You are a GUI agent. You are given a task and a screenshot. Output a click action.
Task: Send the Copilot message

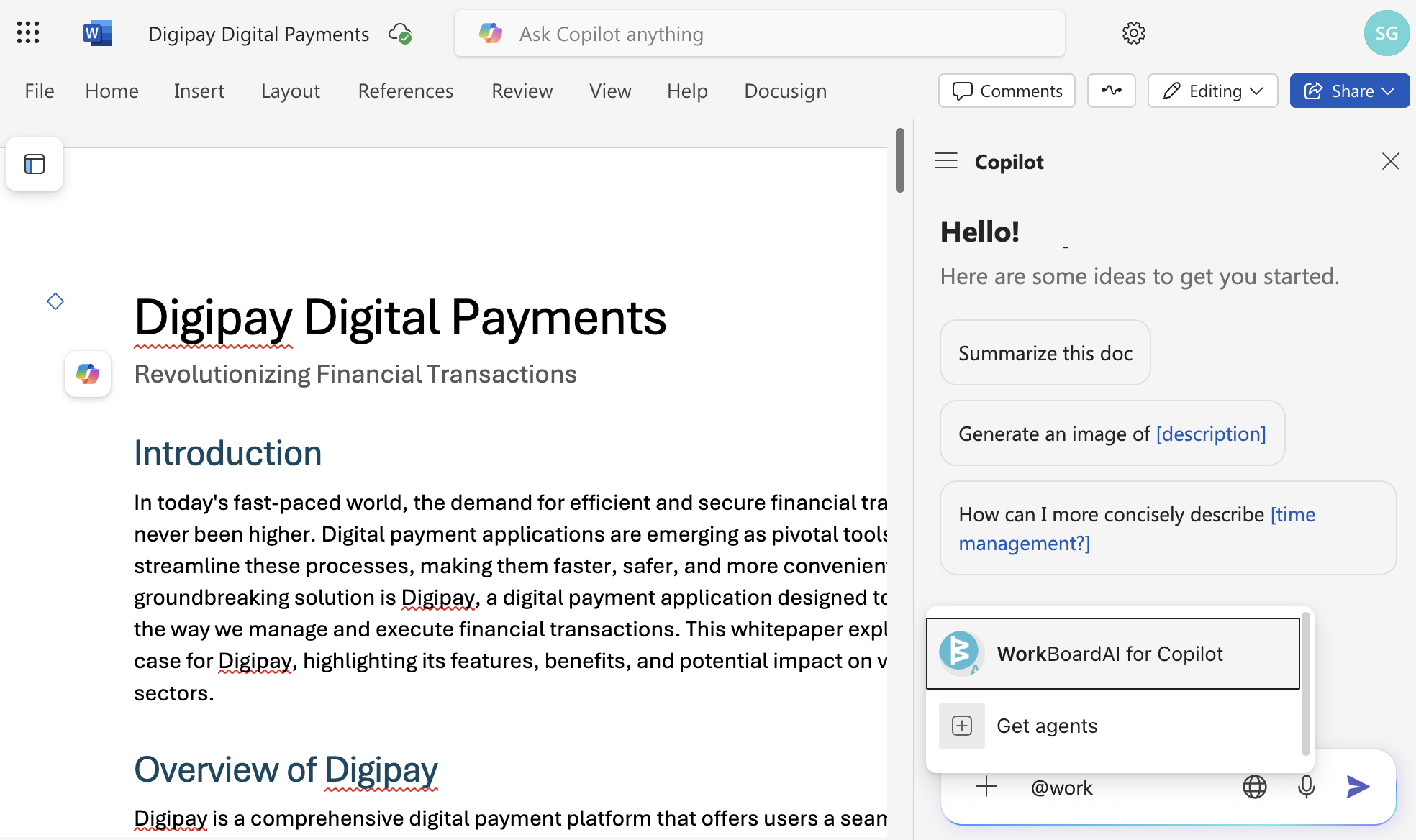click(1358, 787)
